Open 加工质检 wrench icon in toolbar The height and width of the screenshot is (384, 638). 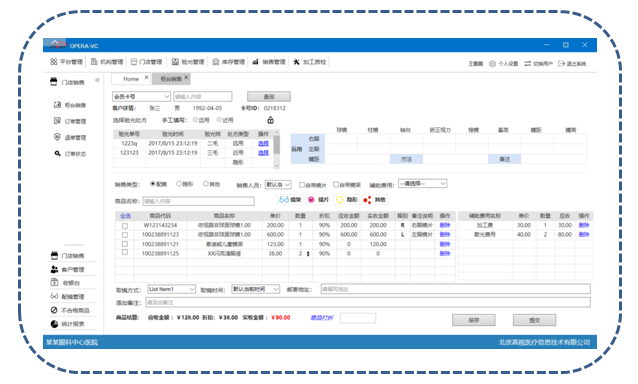point(296,62)
